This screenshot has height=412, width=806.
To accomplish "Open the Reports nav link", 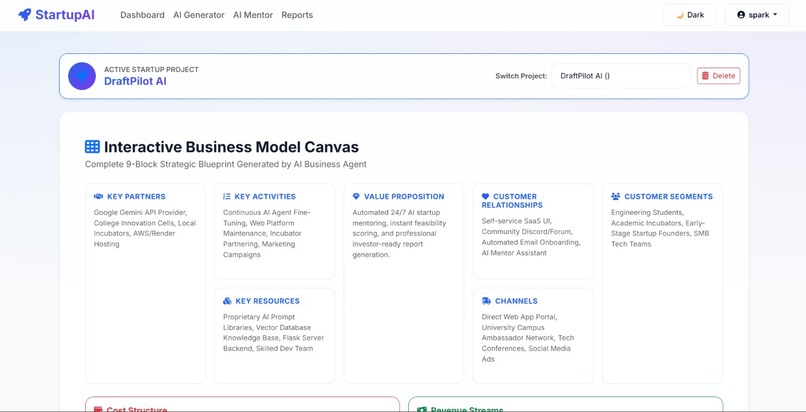I will click(x=297, y=15).
